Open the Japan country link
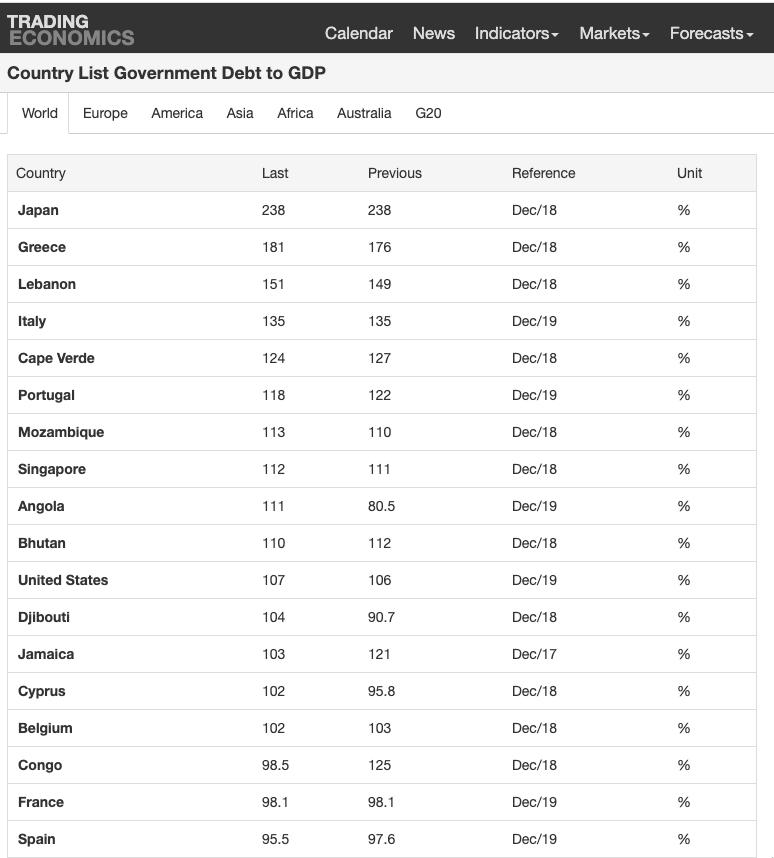 click(38, 210)
